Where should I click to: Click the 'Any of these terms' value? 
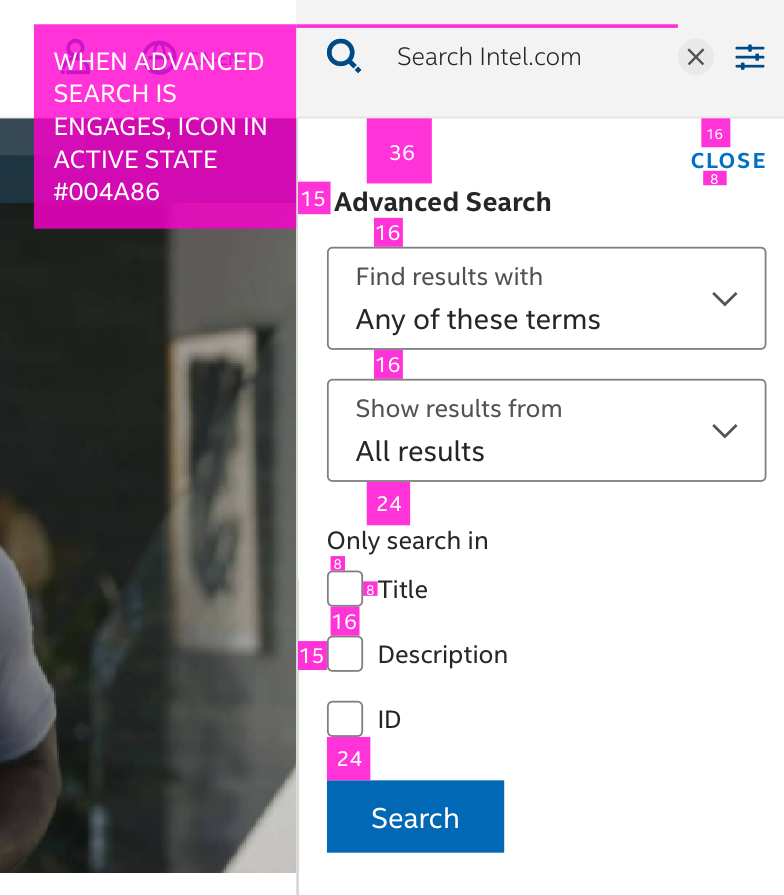(x=478, y=320)
